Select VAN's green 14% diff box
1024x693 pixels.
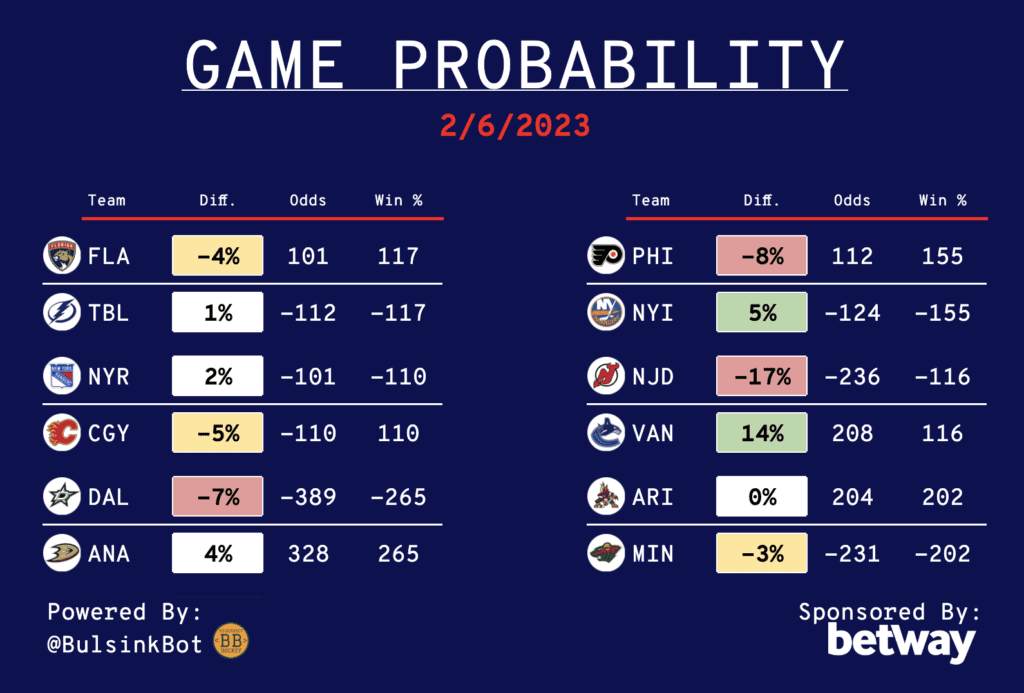point(762,433)
